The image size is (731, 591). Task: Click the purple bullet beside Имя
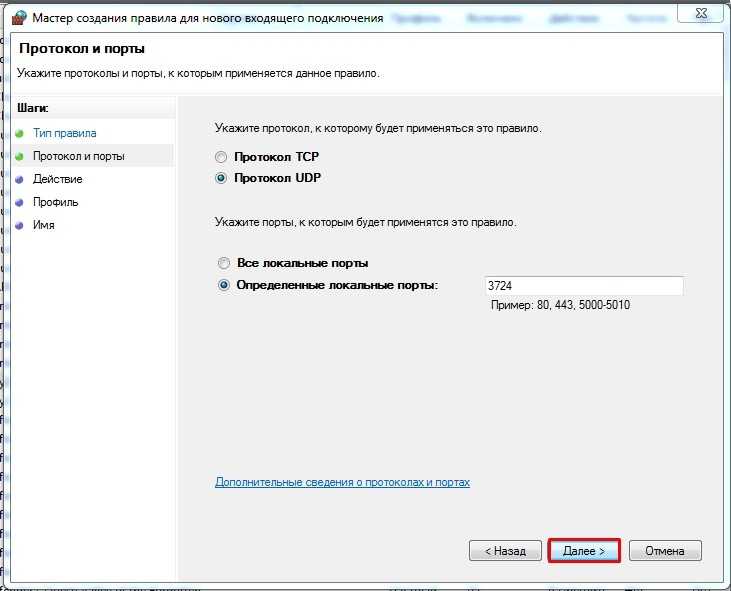coord(19,226)
